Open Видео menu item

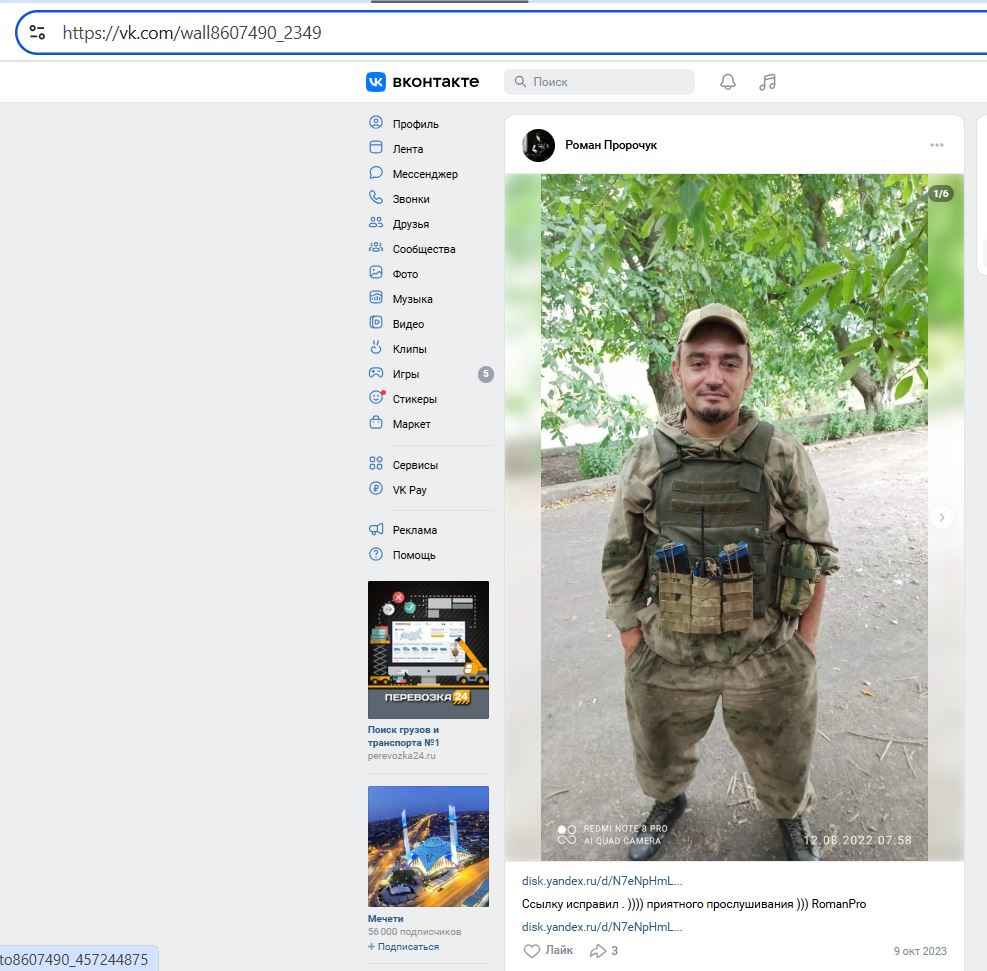coord(409,324)
